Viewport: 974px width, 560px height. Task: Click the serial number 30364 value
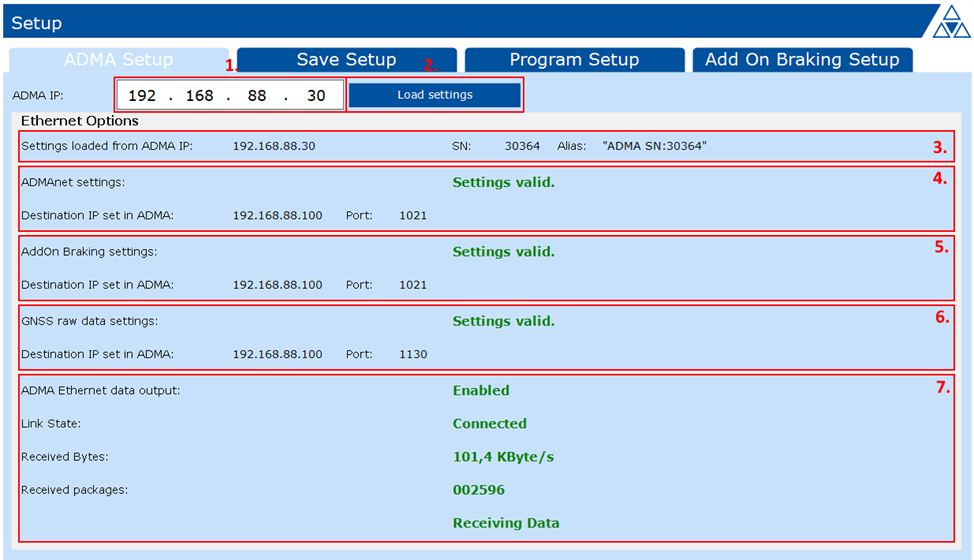pos(522,146)
